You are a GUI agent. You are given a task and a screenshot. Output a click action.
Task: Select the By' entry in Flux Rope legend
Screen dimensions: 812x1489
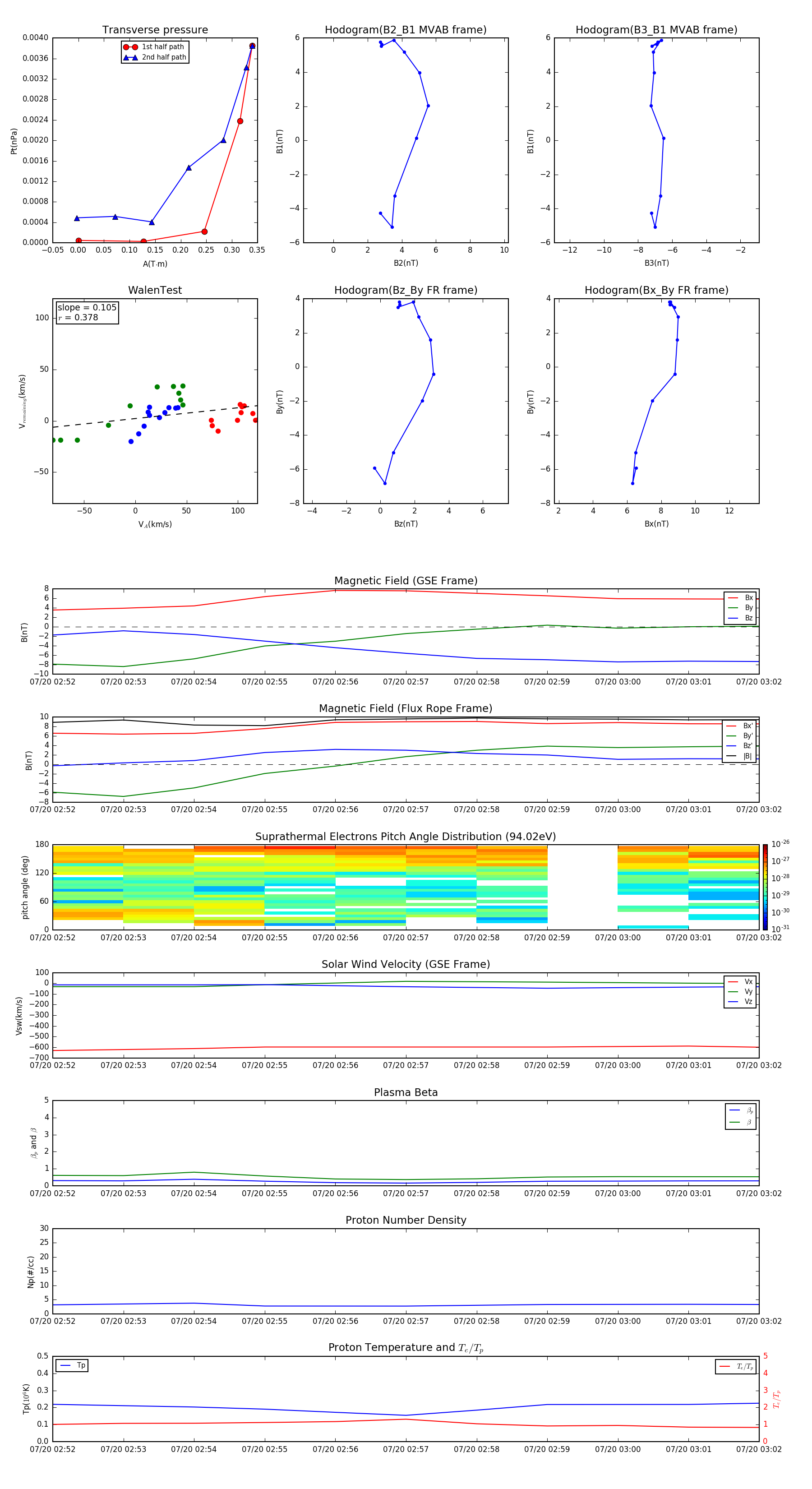pyautogui.click(x=739, y=736)
